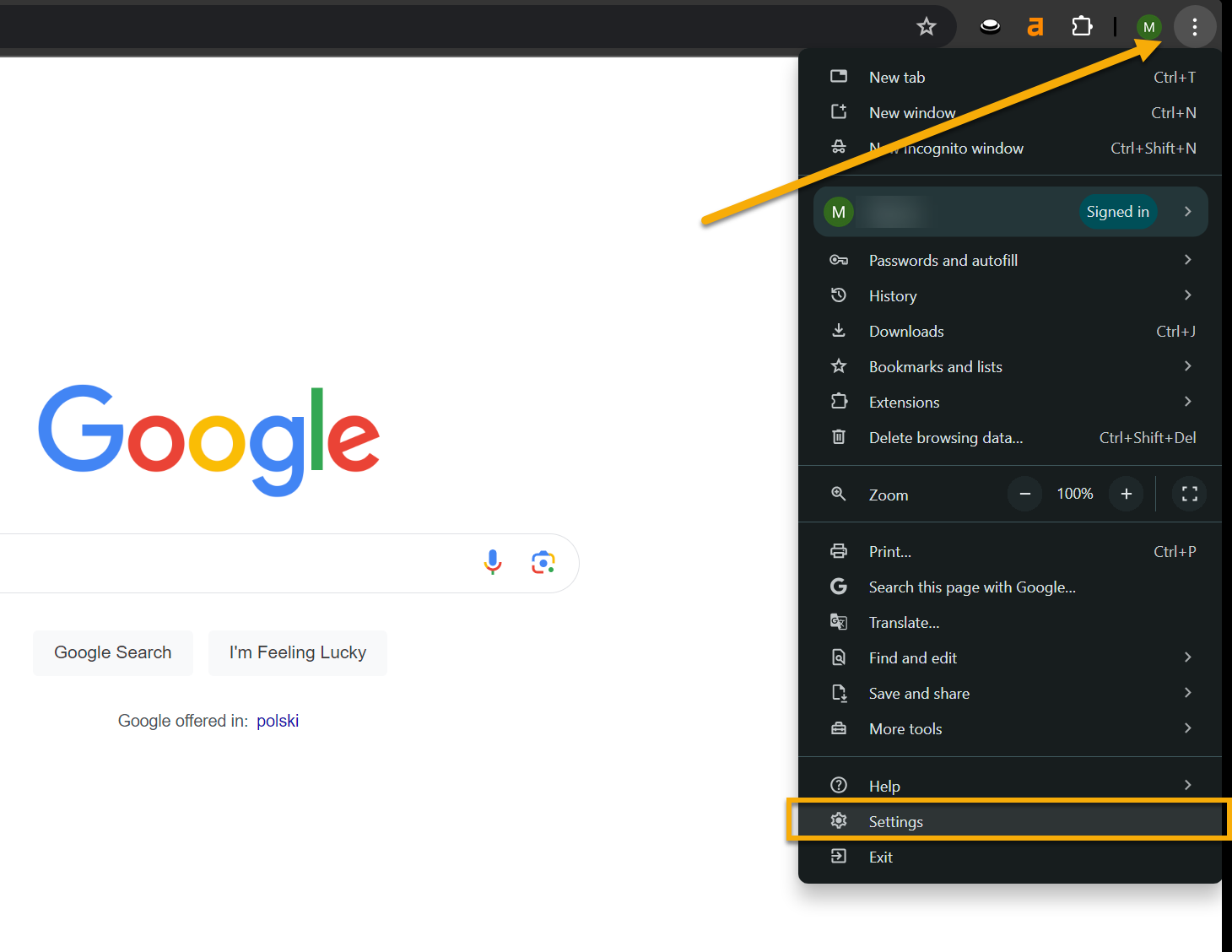Switch Google to polski language link

click(x=278, y=721)
